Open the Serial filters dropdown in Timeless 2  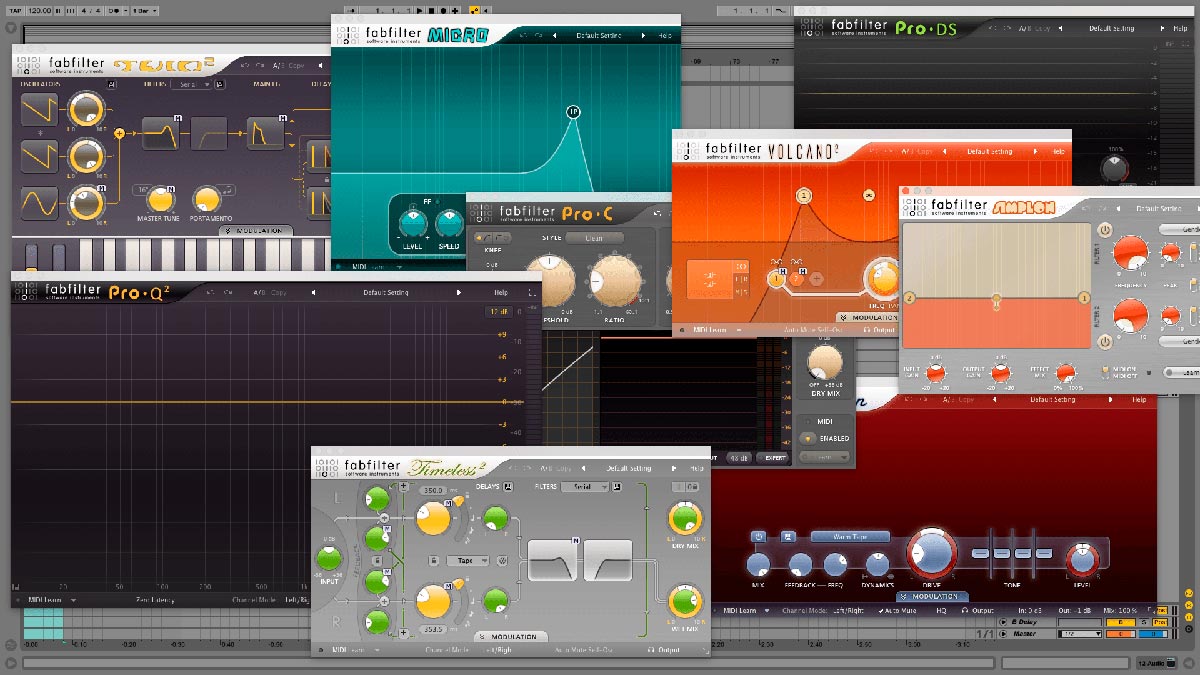pyautogui.click(x=585, y=487)
